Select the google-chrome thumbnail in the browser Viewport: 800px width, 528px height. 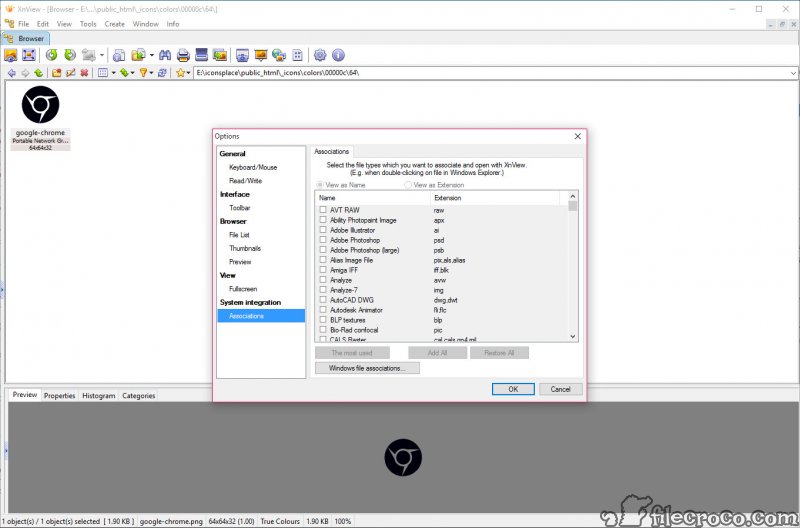pyautogui.click(x=40, y=118)
